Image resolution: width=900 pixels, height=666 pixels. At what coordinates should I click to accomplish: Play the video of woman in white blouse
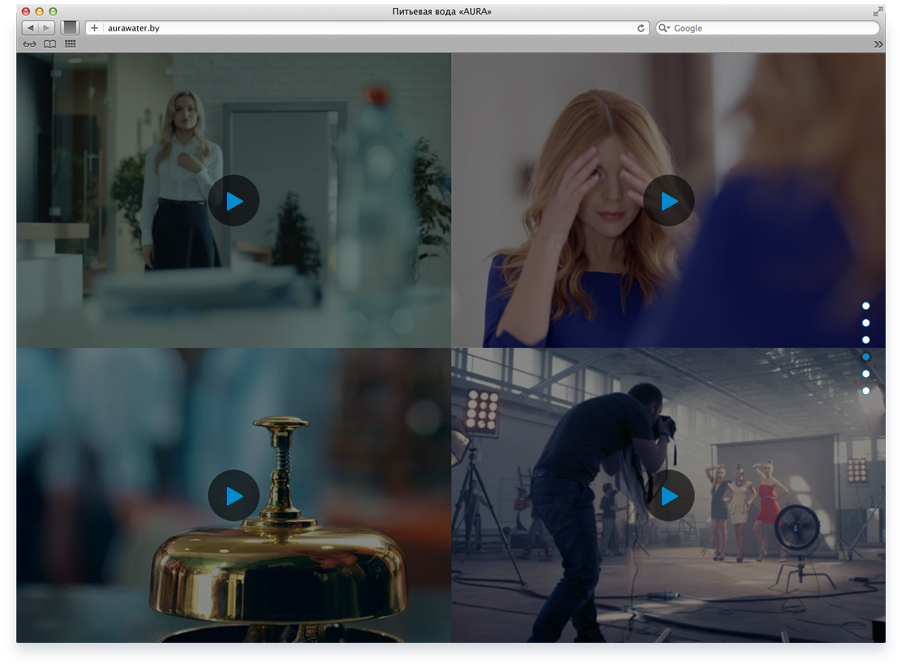234,201
